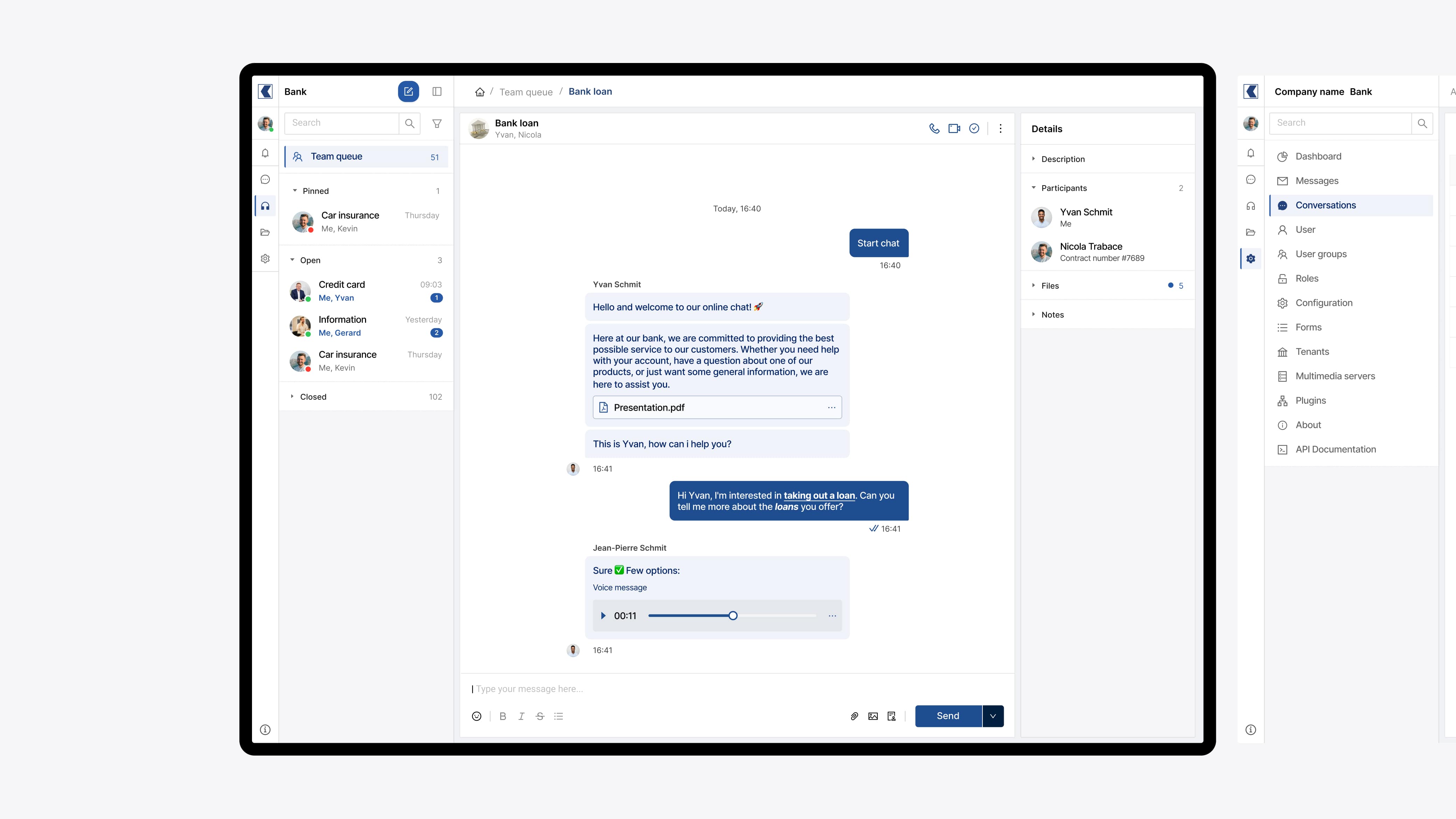Expand the Closed conversations section
Screen dimensions: 1456x819
click(x=313, y=397)
